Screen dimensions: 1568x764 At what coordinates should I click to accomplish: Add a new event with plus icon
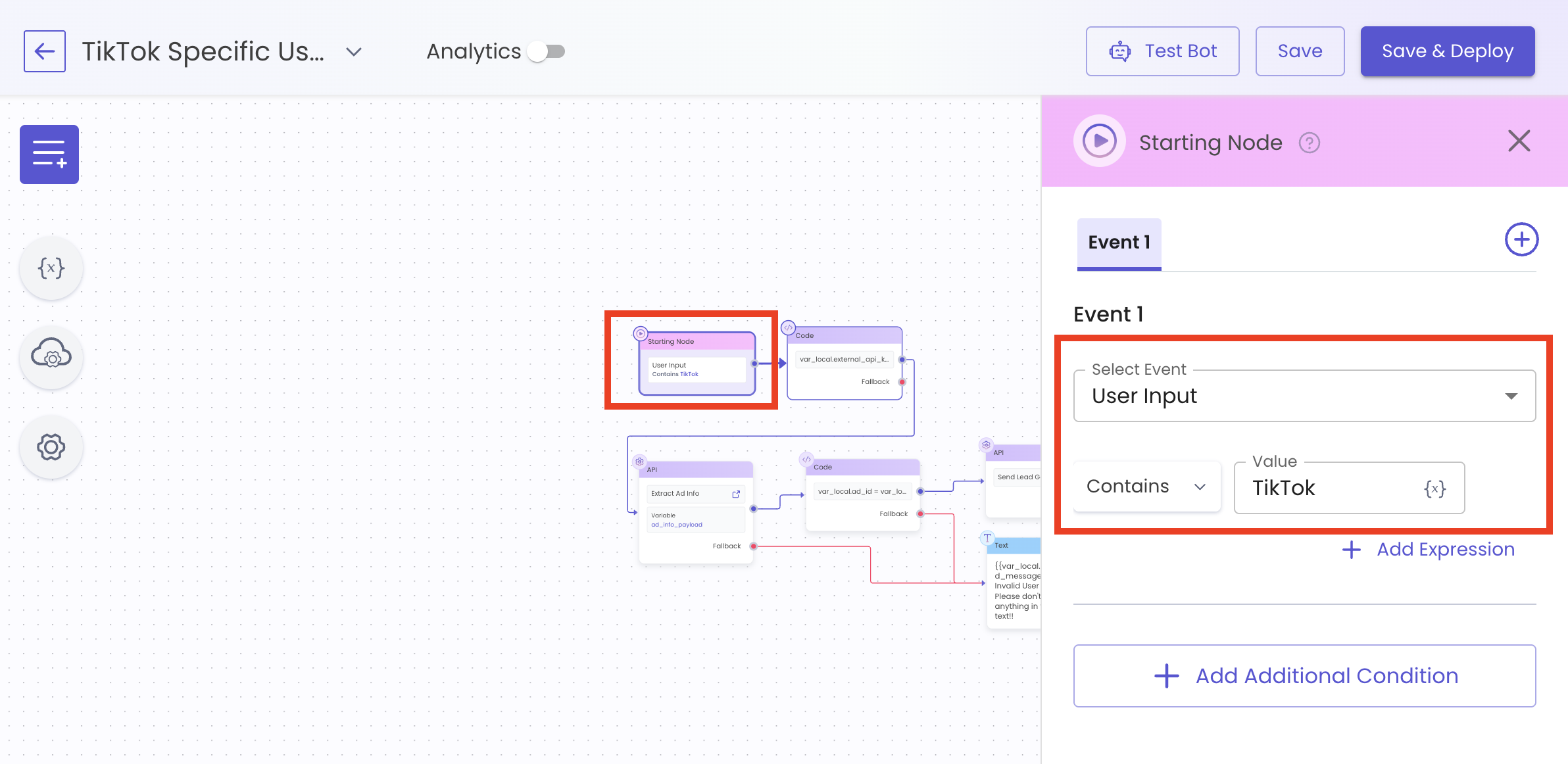(1521, 239)
